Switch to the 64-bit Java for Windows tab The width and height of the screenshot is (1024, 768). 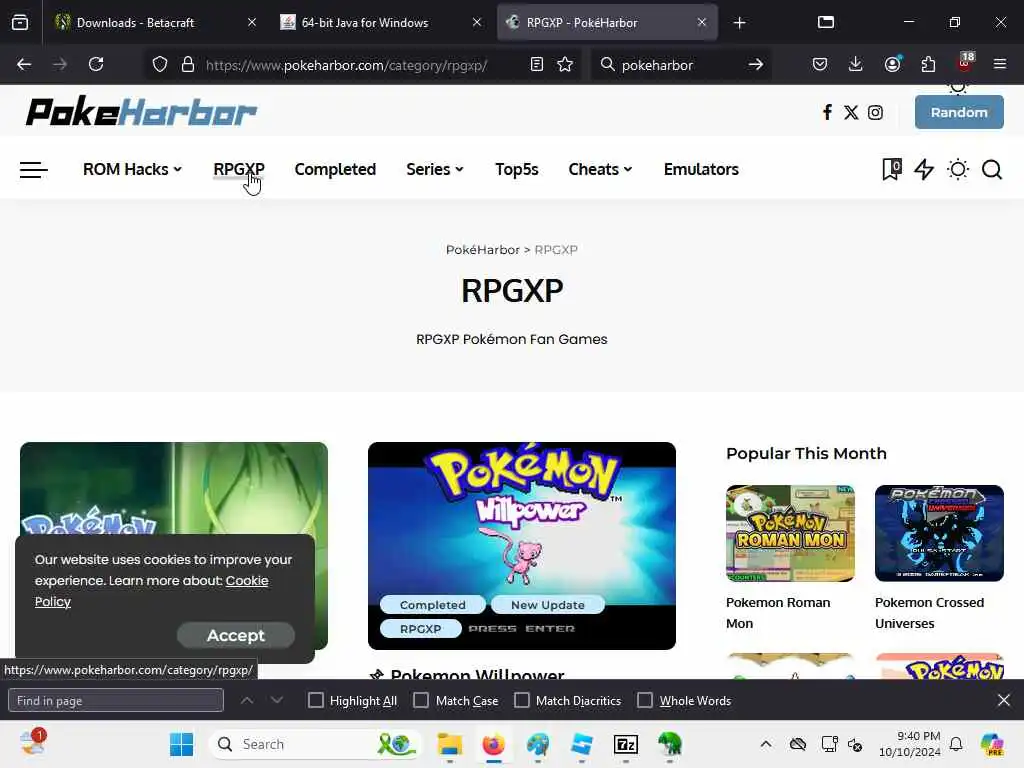pos(381,22)
